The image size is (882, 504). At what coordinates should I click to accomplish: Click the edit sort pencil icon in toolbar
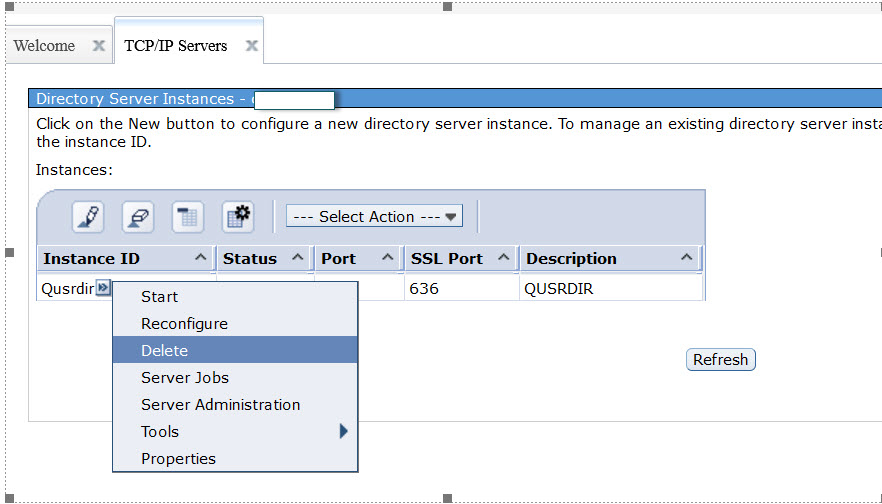pos(88,217)
